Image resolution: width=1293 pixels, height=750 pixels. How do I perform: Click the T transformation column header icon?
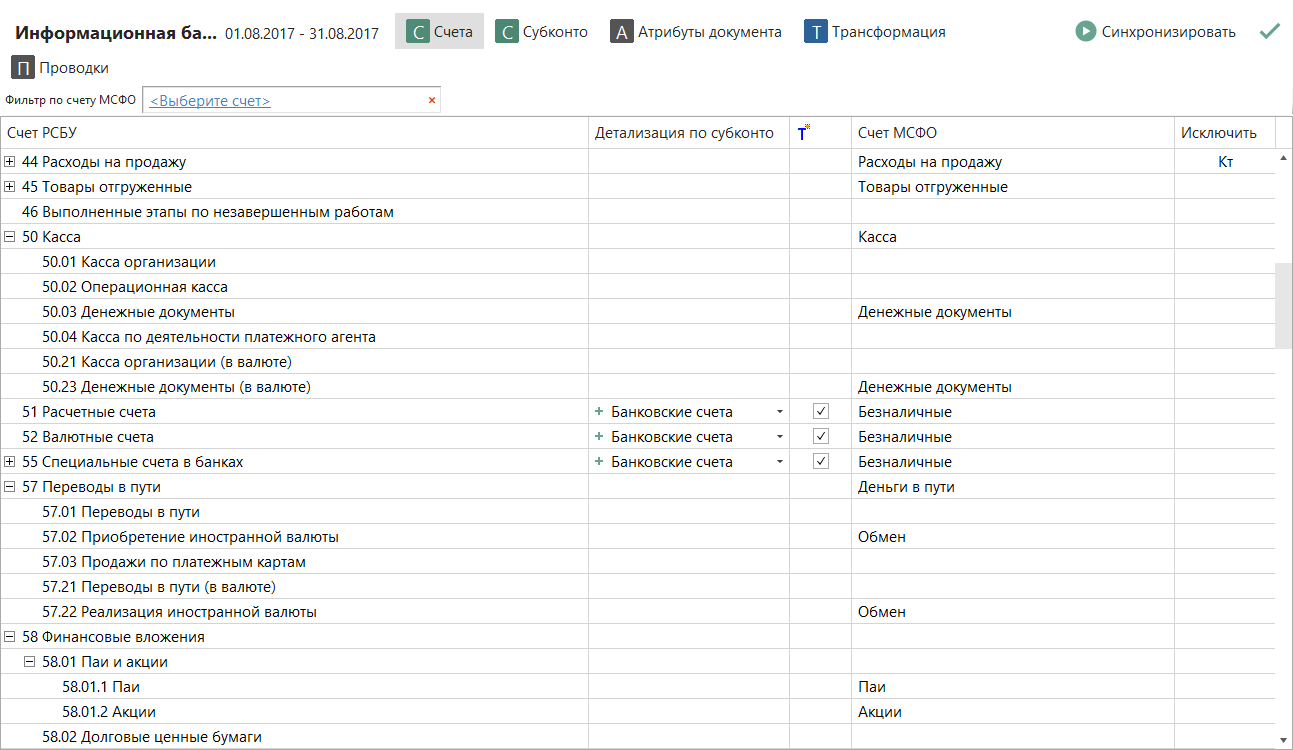click(803, 133)
